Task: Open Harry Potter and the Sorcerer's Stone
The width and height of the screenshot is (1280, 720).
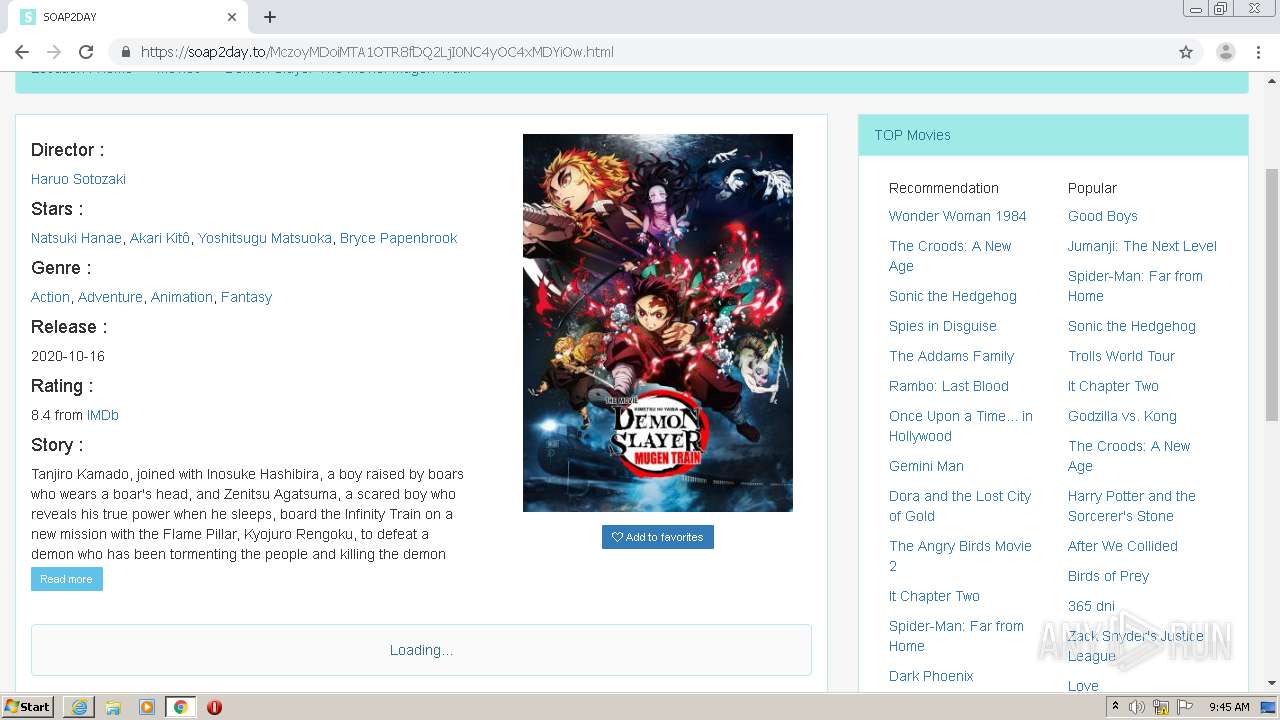Action: point(1132,506)
